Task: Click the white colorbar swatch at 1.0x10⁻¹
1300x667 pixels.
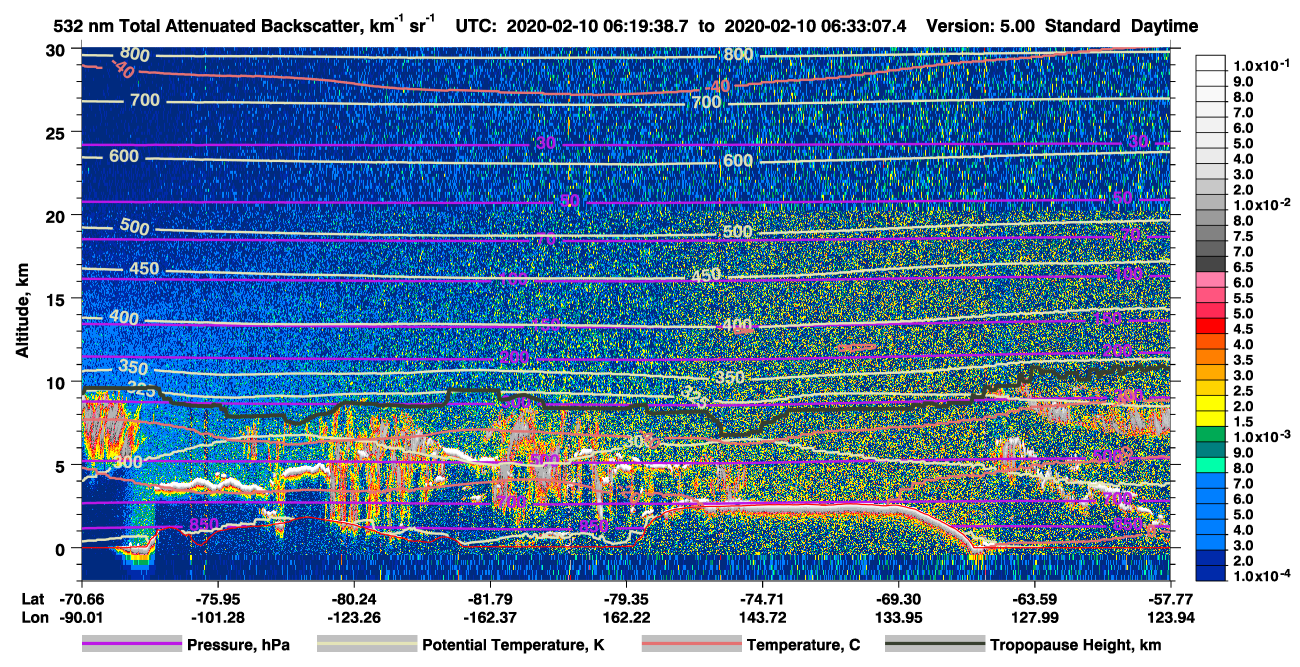Action: [x=1211, y=64]
